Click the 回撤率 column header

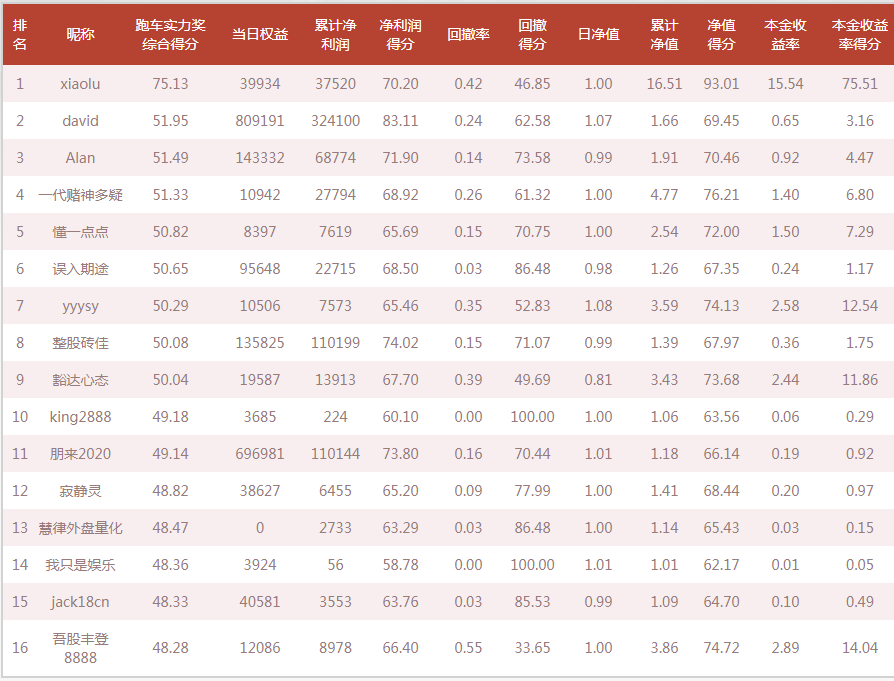pos(468,35)
